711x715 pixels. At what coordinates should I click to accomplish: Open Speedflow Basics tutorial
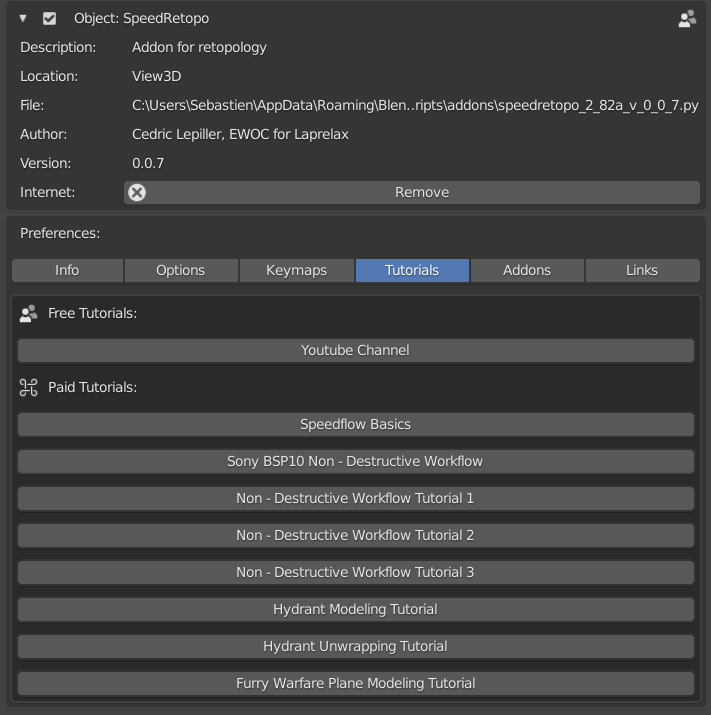click(356, 425)
